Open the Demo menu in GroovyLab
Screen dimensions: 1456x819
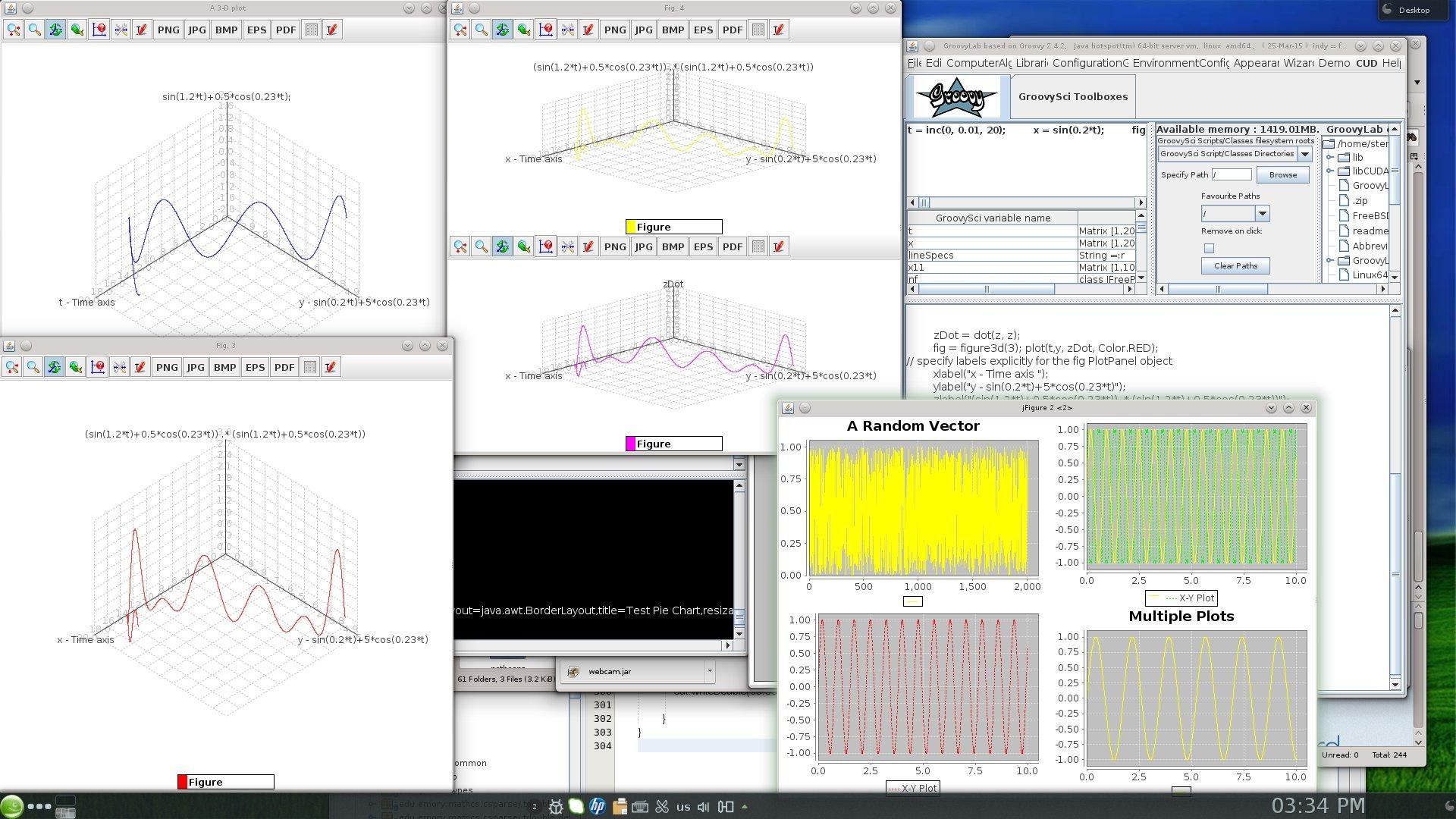click(x=1333, y=63)
